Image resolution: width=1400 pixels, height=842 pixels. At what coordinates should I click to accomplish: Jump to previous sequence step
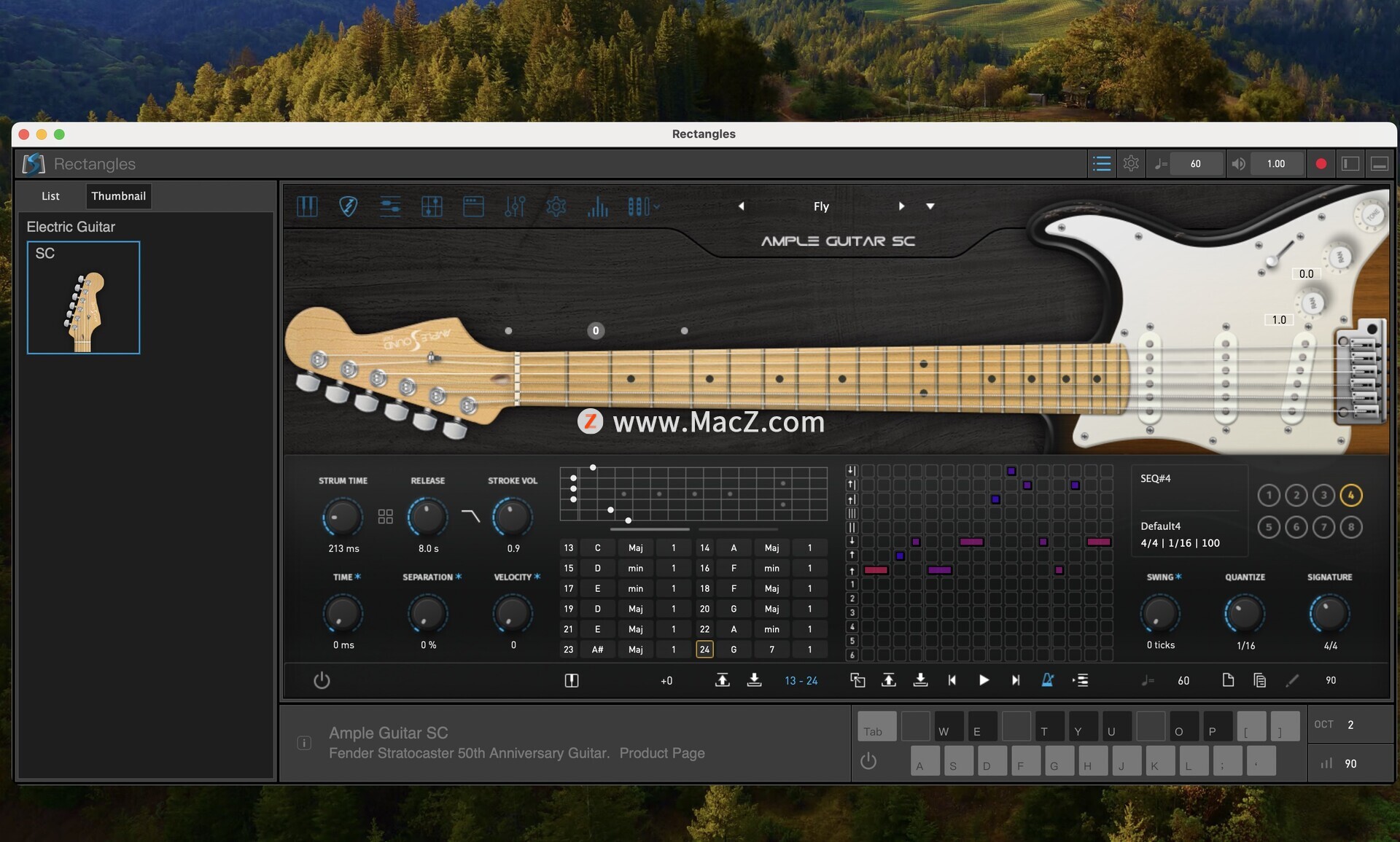click(952, 680)
